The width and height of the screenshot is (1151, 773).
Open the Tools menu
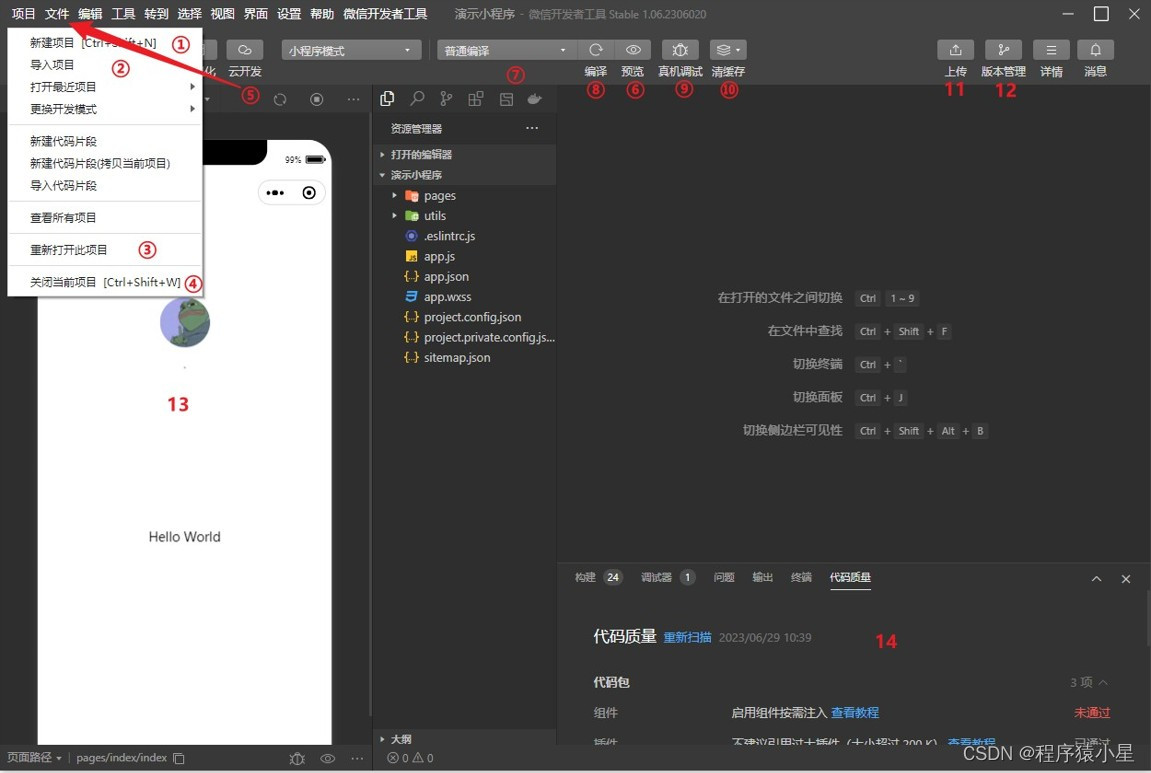(x=123, y=14)
